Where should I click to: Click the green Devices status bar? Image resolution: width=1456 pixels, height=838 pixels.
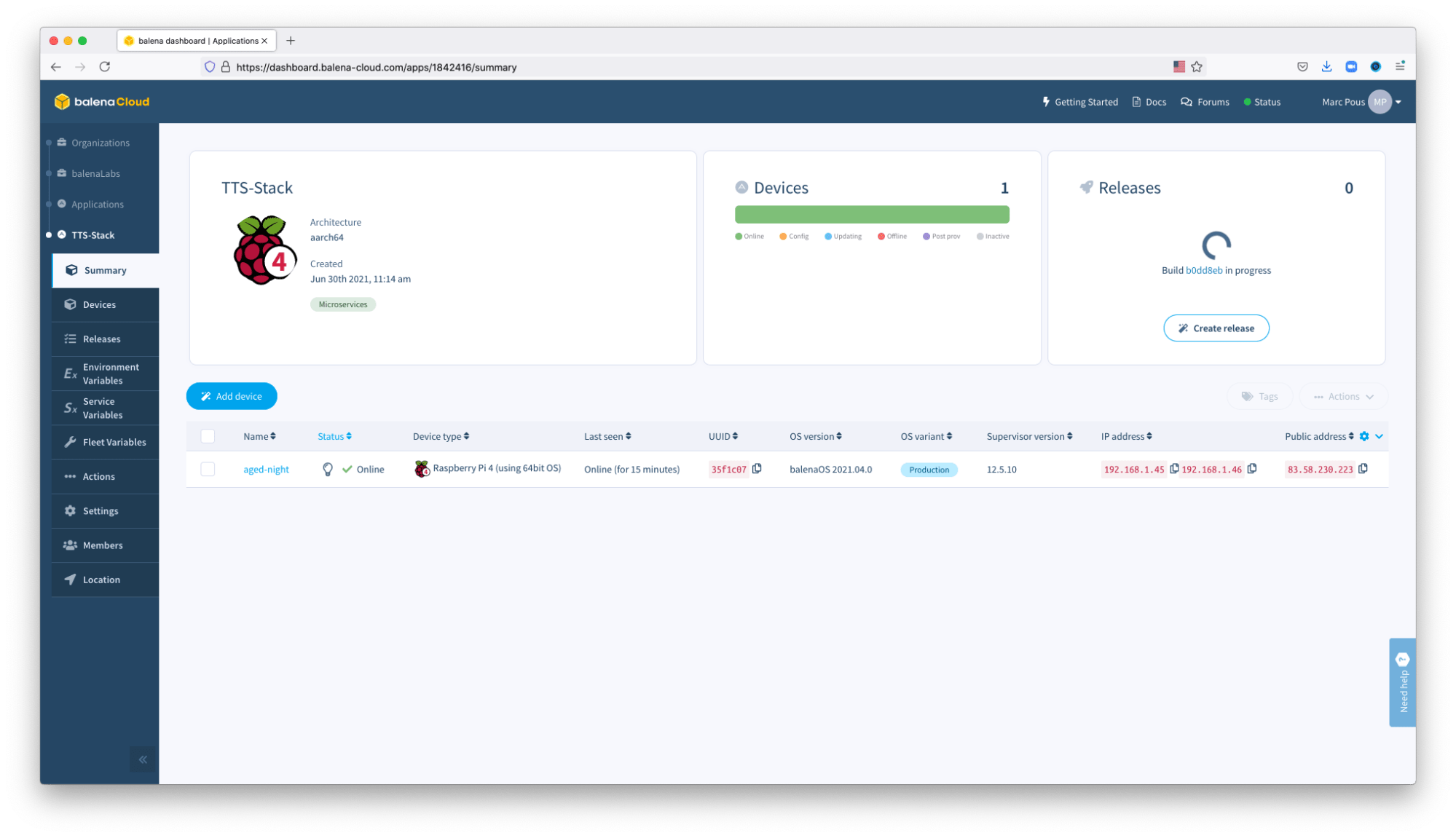pyautogui.click(x=872, y=214)
